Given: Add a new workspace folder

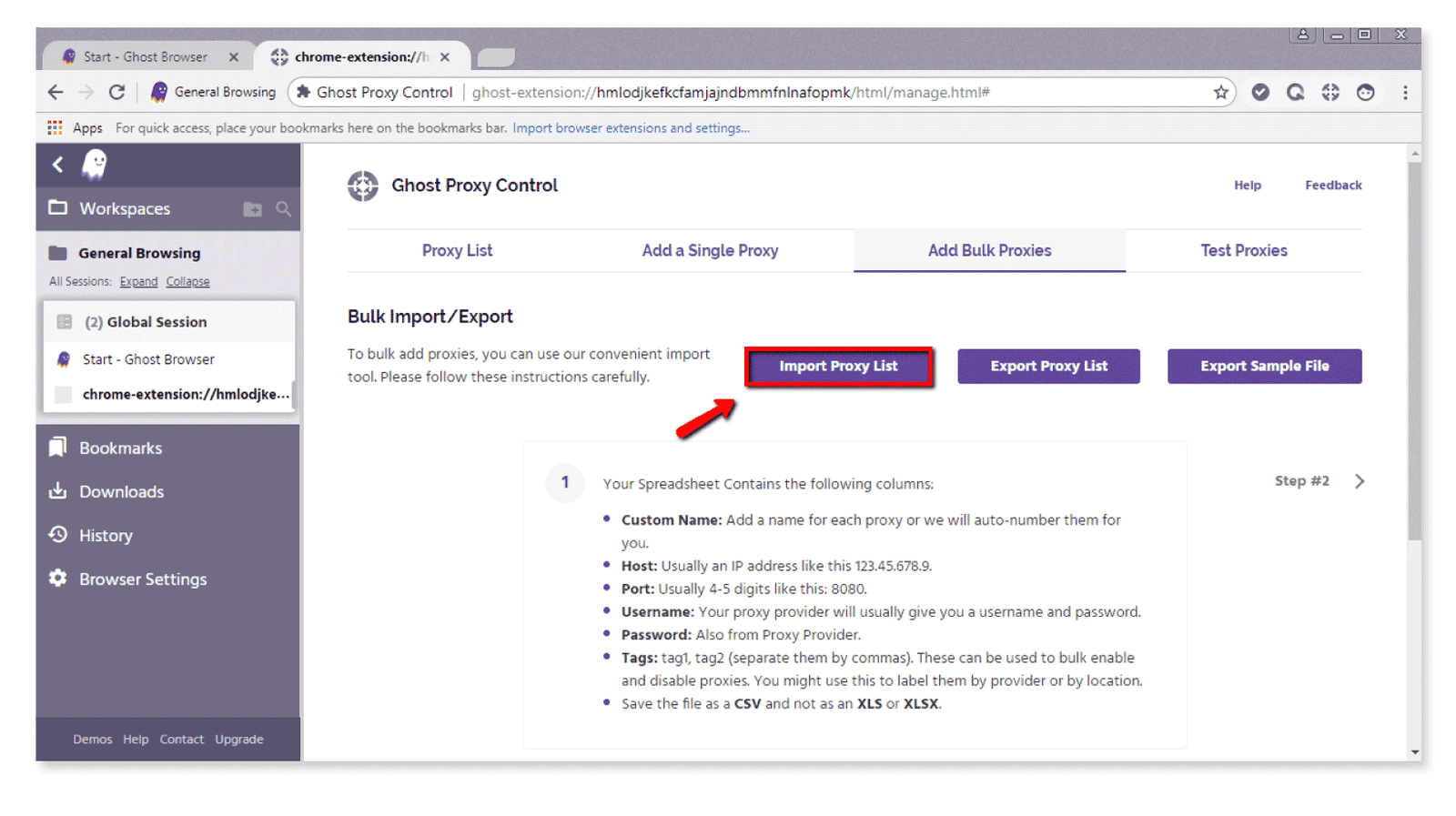Looking at the screenshot, I should tap(253, 209).
